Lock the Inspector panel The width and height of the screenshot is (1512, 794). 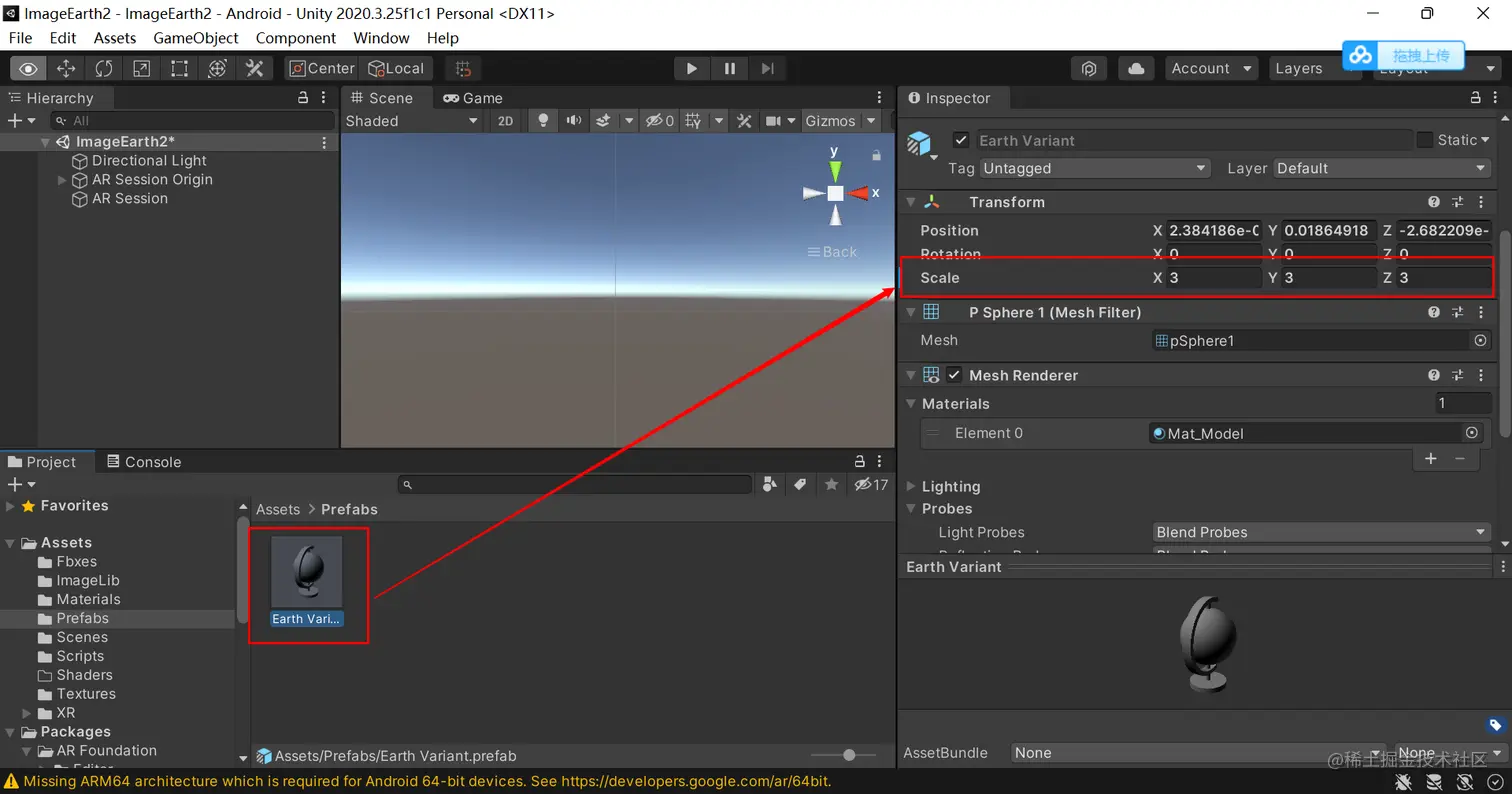click(x=1476, y=98)
